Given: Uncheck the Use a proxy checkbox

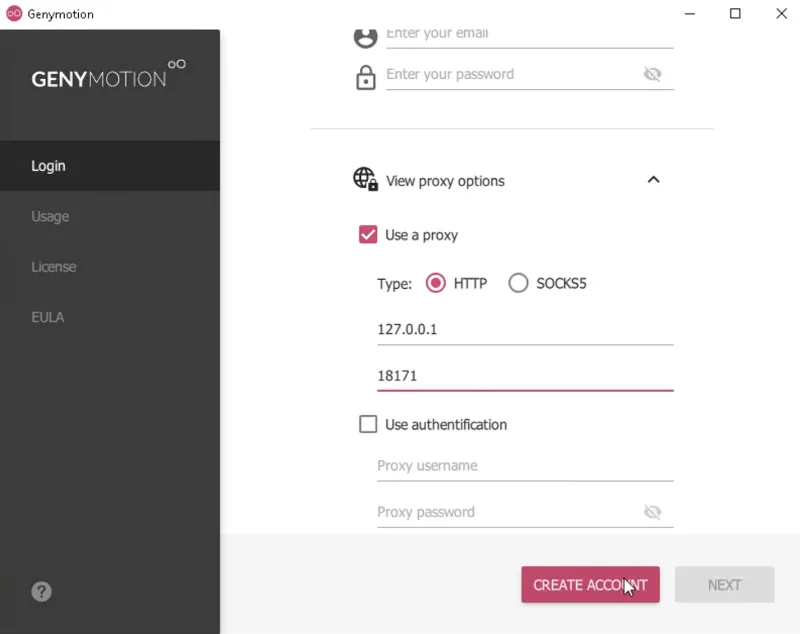Looking at the screenshot, I should pyautogui.click(x=368, y=235).
